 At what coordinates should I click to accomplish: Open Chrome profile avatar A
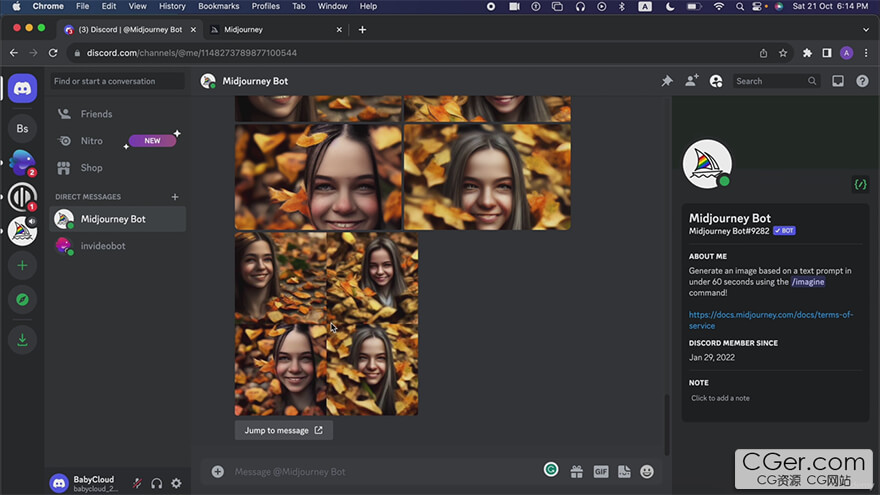(846, 53)
